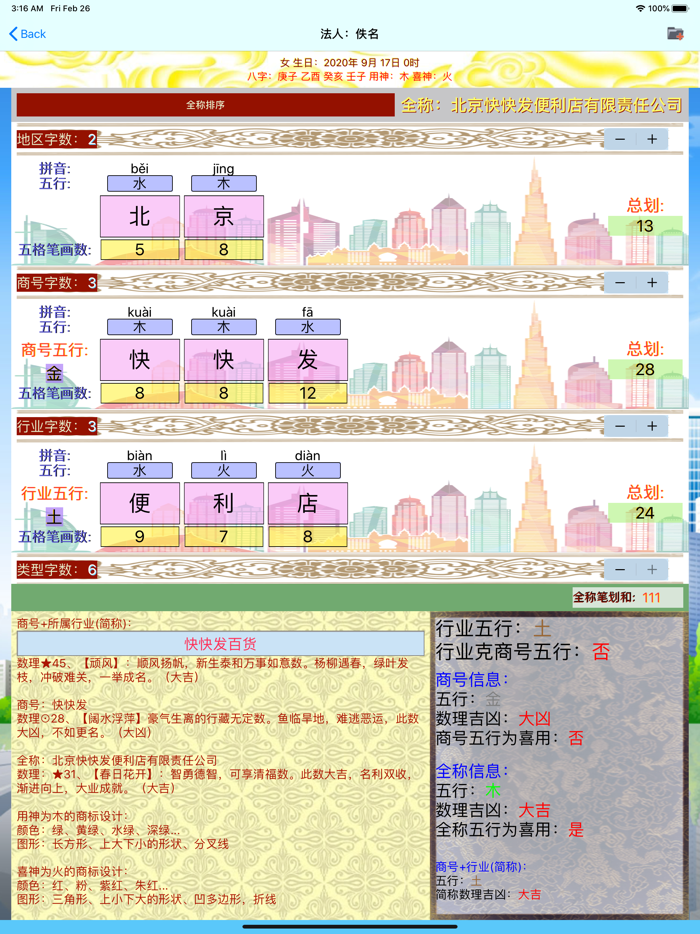Viewport: 700px width, 934px height.
Task: Tap stroke count 5 under 北
Action: (x=140, y=250)
